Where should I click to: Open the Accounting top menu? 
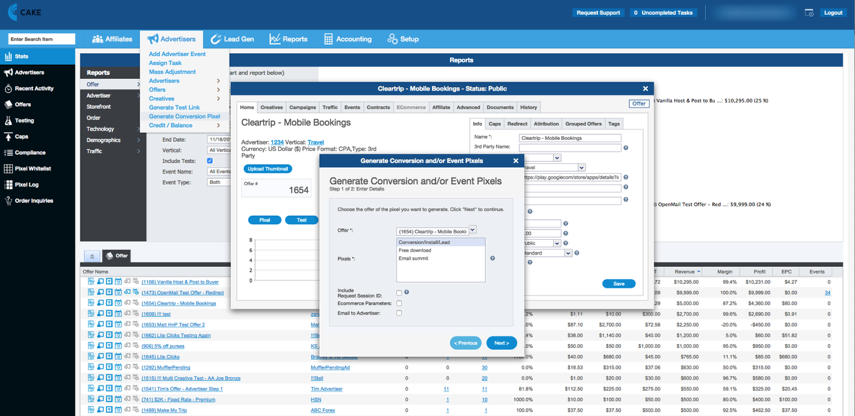348,39
